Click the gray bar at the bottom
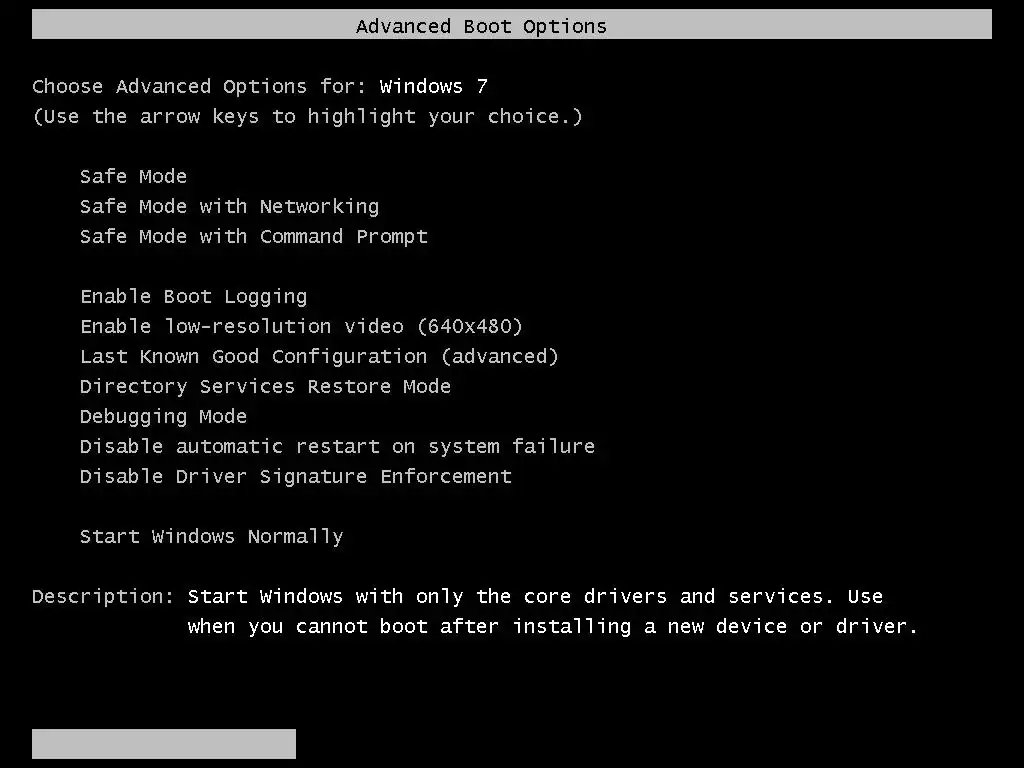Viewport: 1024px width, 768px height. (163, 743)
